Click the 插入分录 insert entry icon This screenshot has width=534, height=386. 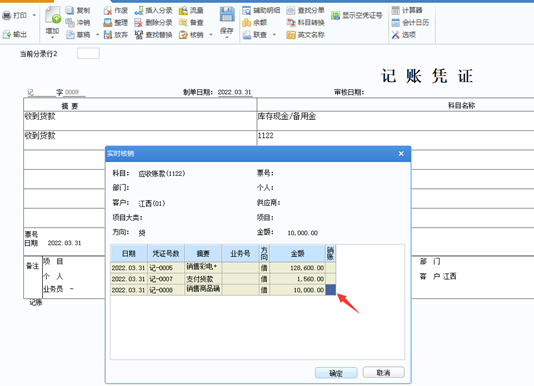(139, 11)
